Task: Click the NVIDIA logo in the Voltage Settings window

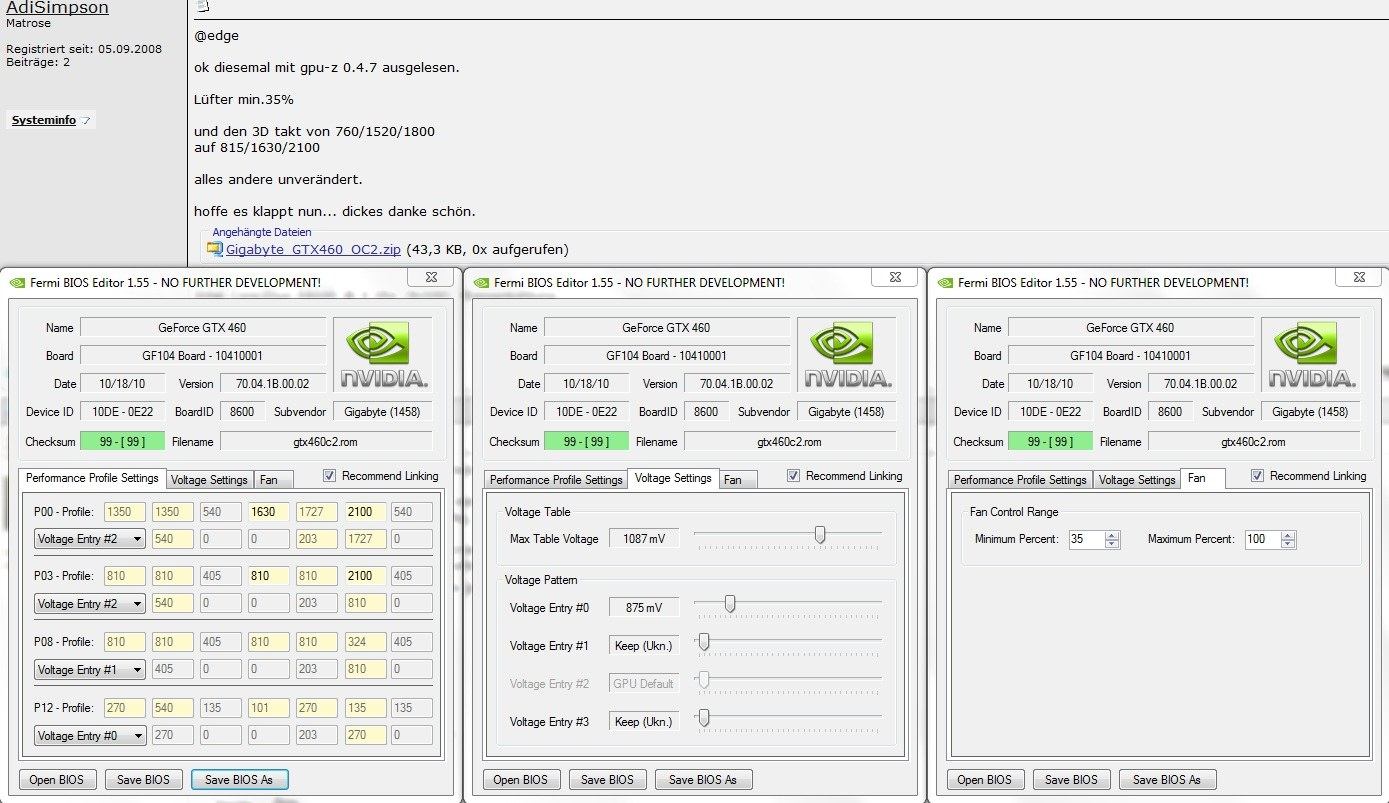Action: tap(847, 355)
